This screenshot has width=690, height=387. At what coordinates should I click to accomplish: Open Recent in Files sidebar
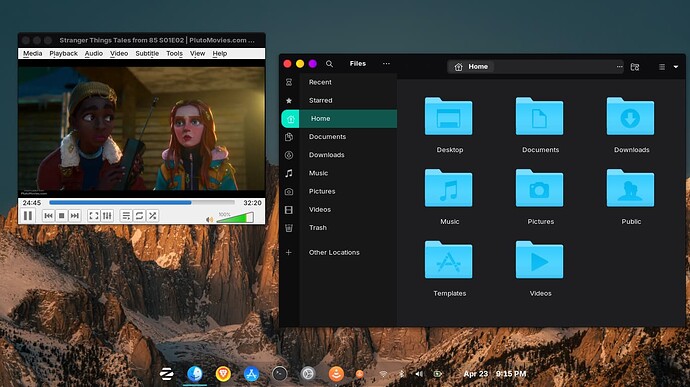click(320, 82)
